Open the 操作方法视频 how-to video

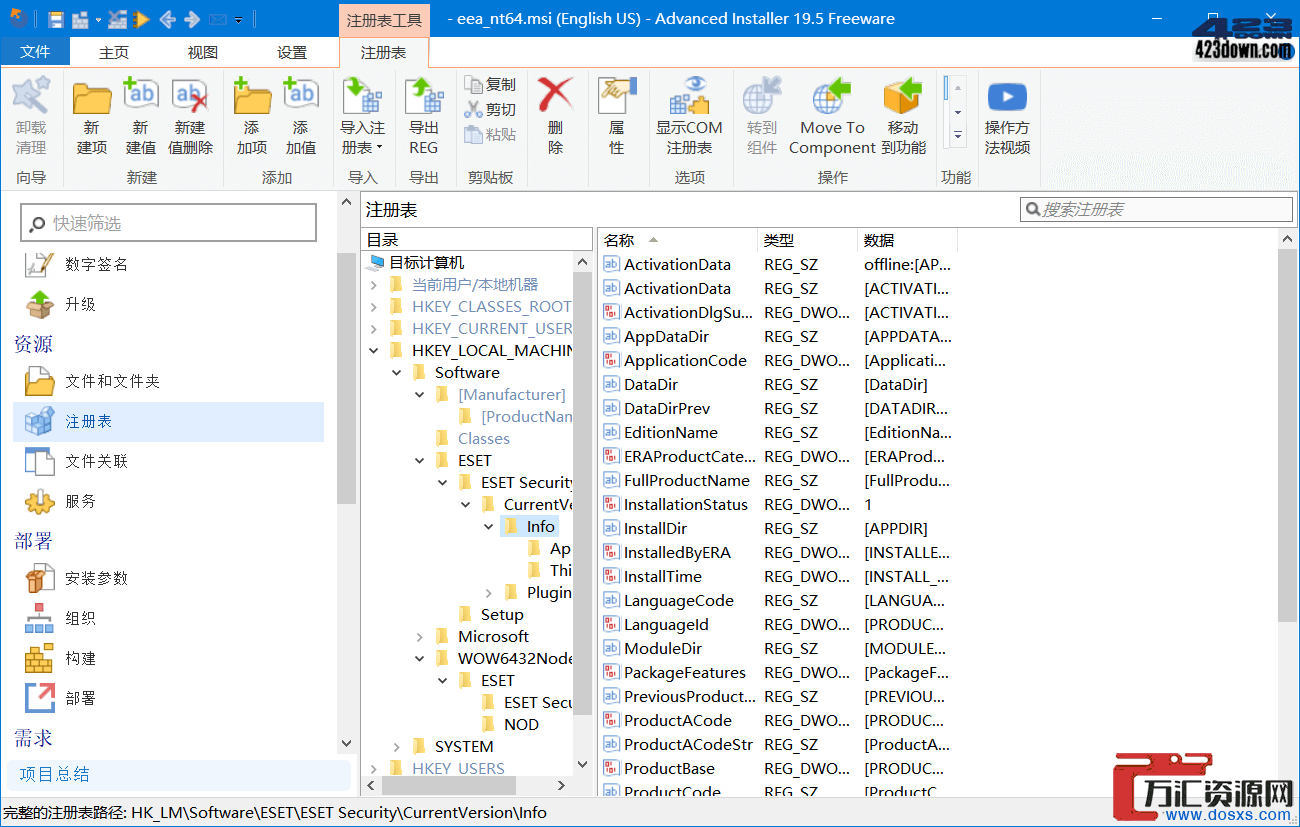(1007, 117)
